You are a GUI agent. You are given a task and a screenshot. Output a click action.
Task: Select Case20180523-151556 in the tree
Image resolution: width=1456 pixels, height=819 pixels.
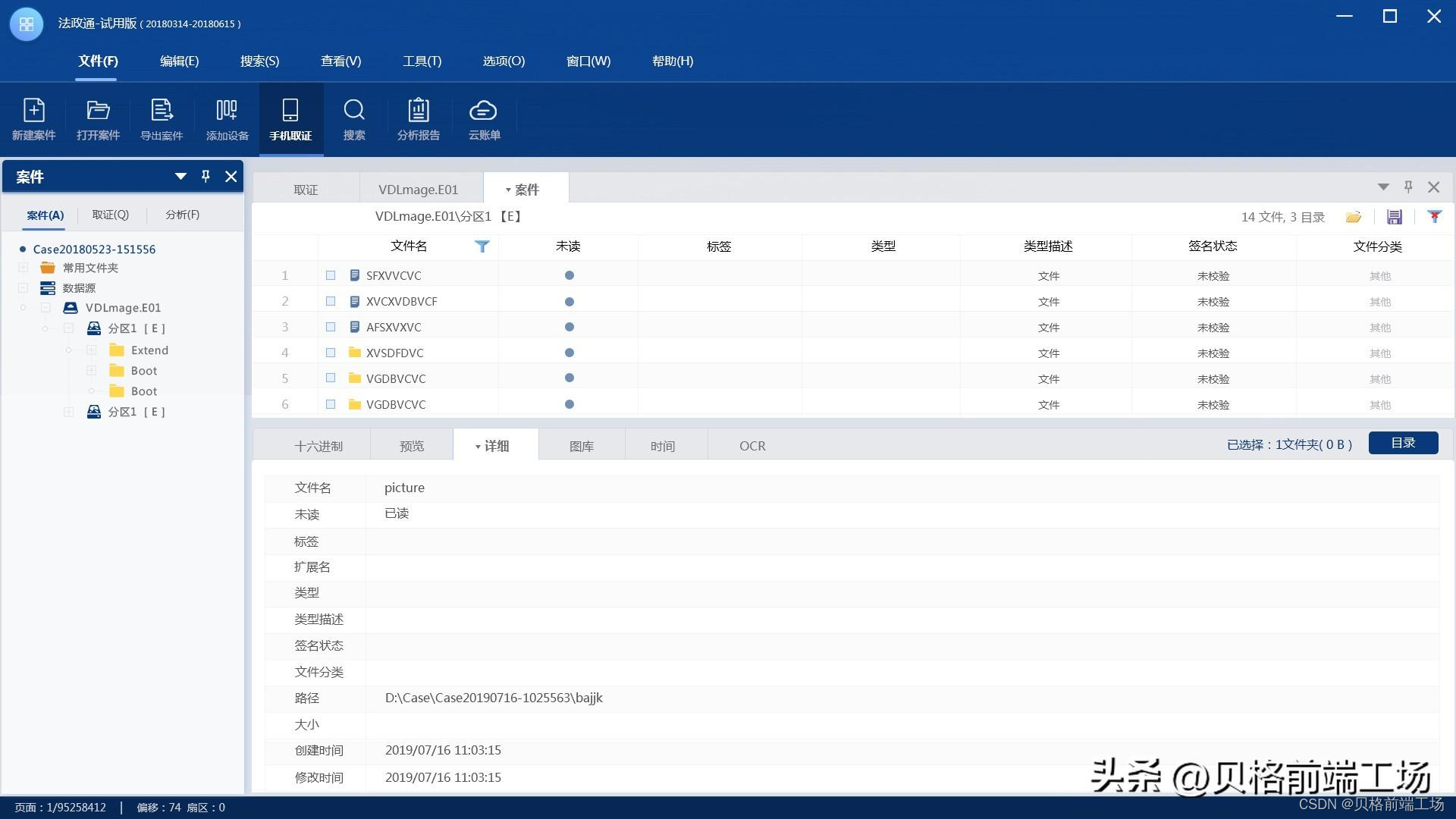(94, 249)
